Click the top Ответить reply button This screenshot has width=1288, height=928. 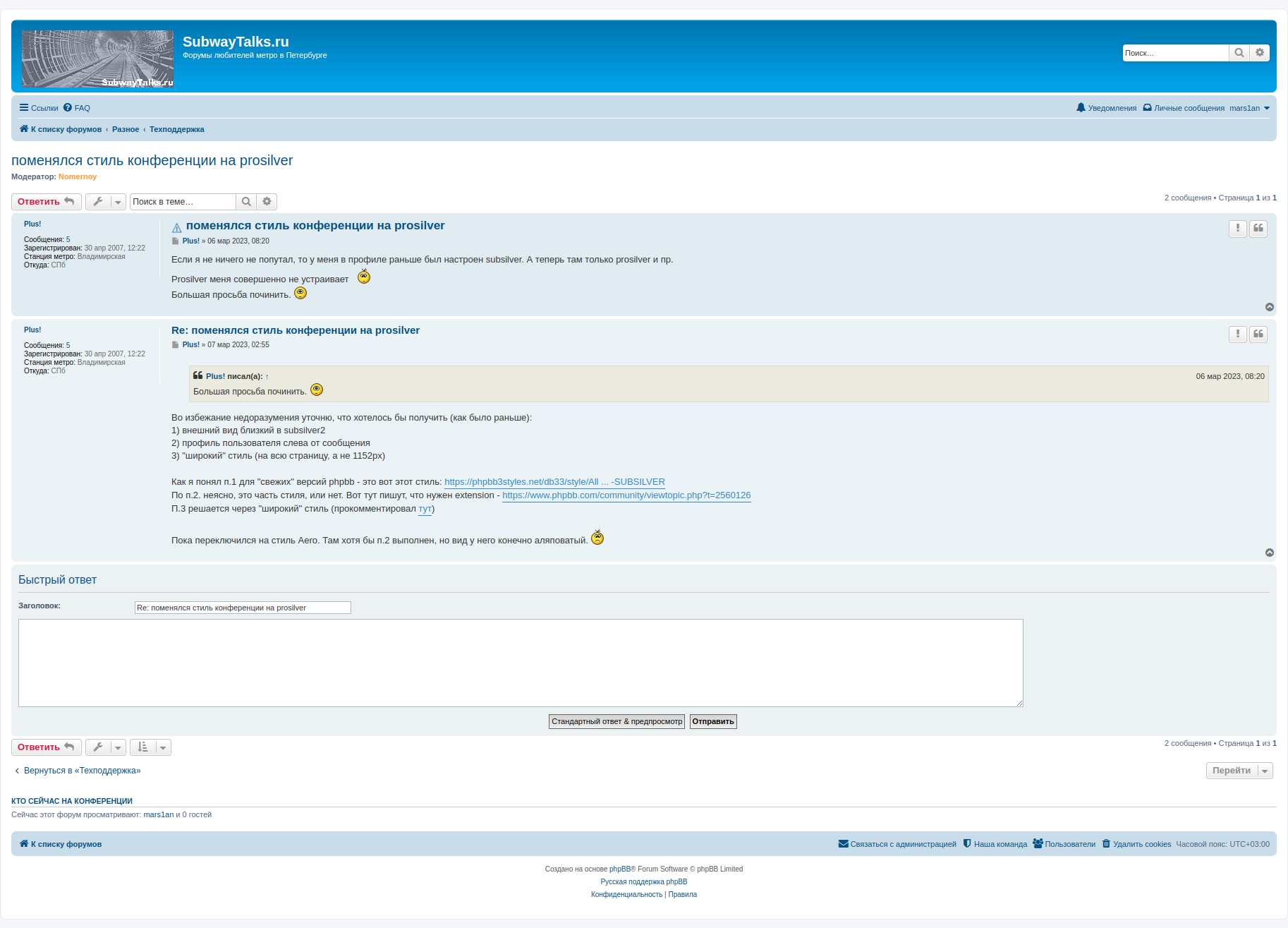click(46, 202)
